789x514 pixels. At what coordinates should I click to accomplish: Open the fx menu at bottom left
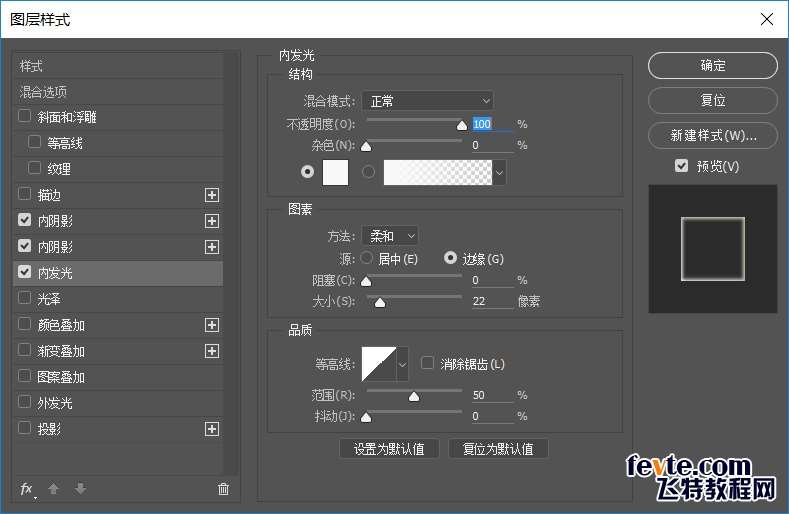27,489
